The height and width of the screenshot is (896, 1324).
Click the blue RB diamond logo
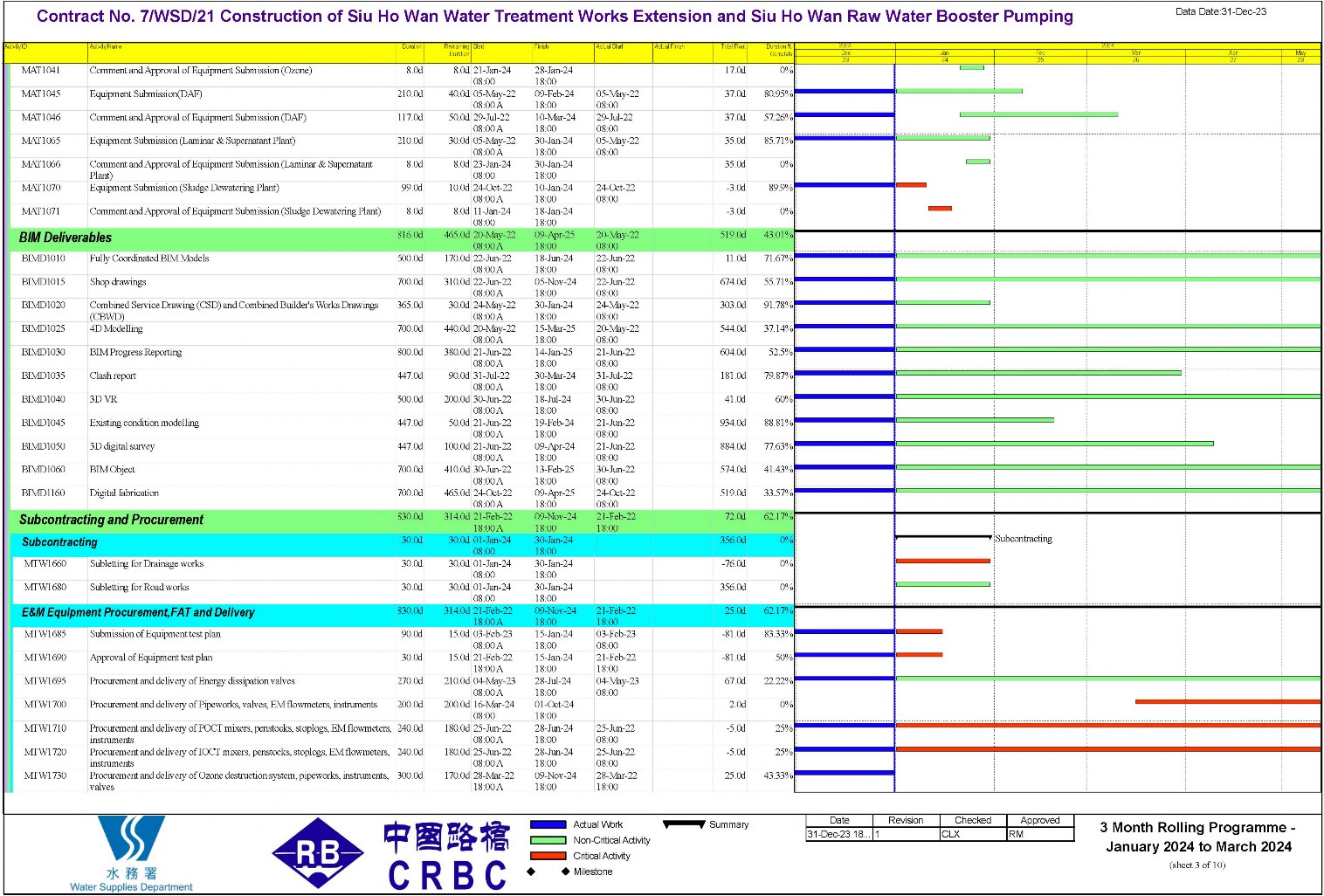tap(318, 853)
